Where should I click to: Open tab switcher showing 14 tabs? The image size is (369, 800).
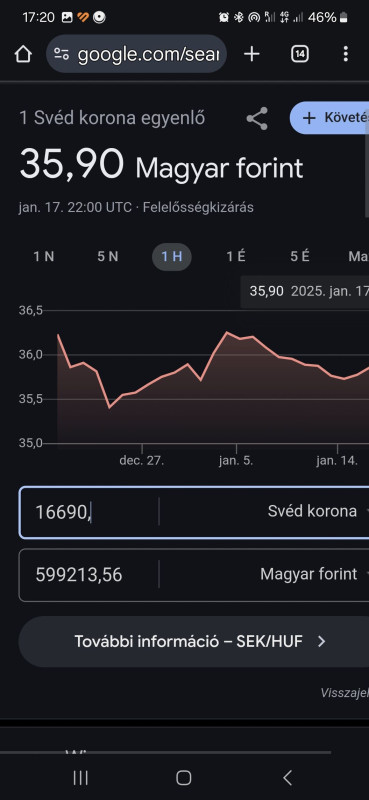tap(300, 54)
